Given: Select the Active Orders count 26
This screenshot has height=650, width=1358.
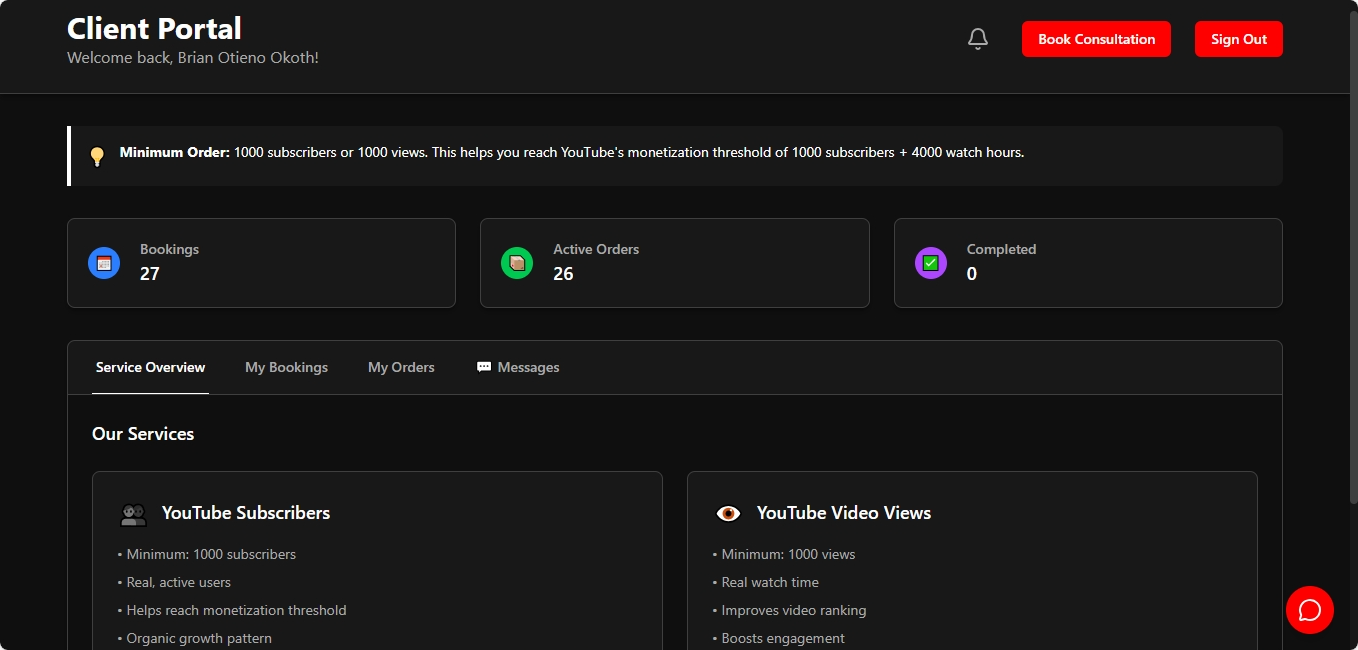Looking at the screenshot, I should [563, 273].
